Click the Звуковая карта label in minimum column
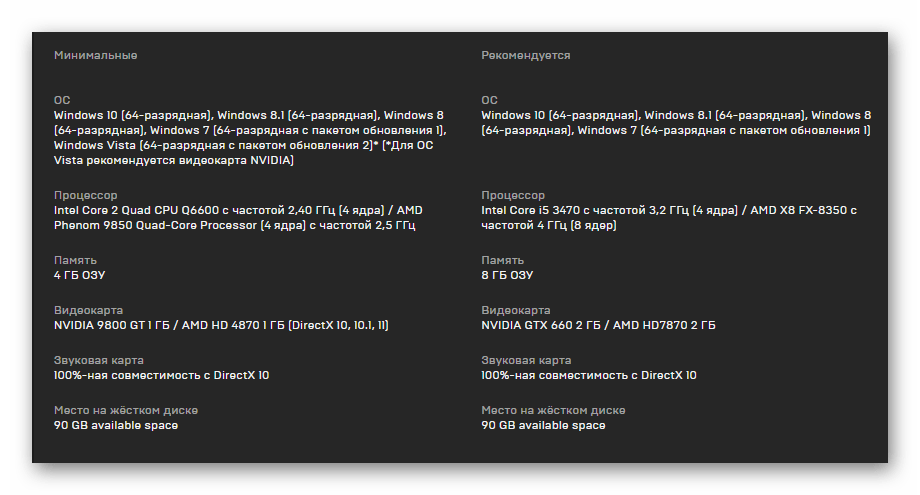The image size is (920, 495). click(99, 360)
